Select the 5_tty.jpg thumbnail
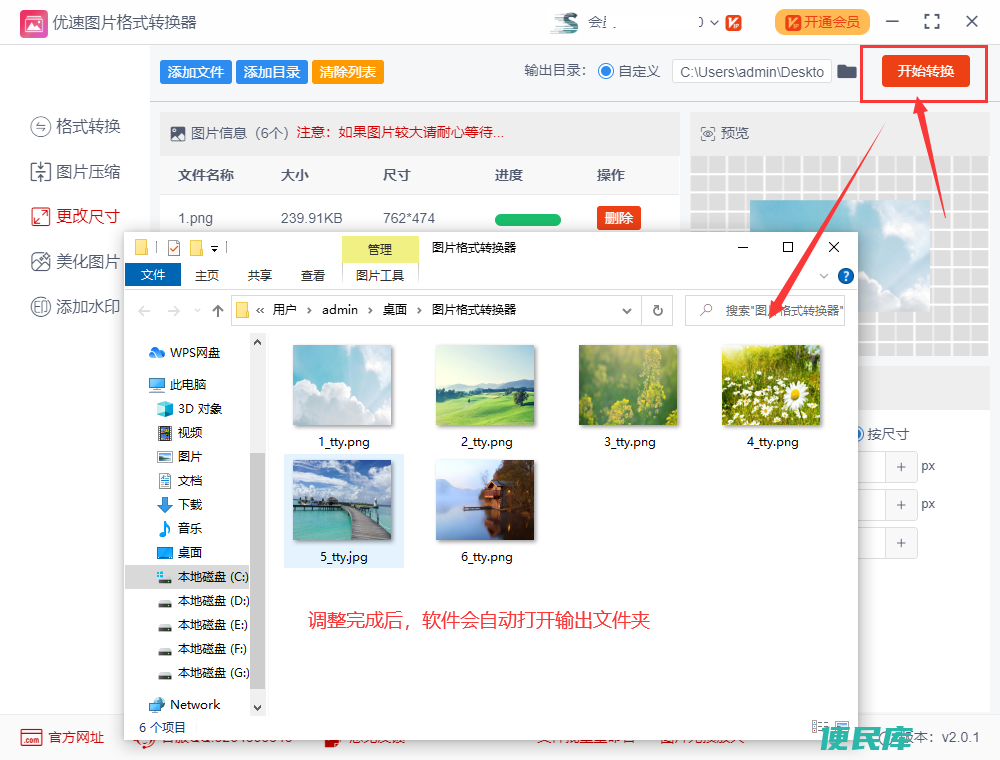 click(343, 501)
